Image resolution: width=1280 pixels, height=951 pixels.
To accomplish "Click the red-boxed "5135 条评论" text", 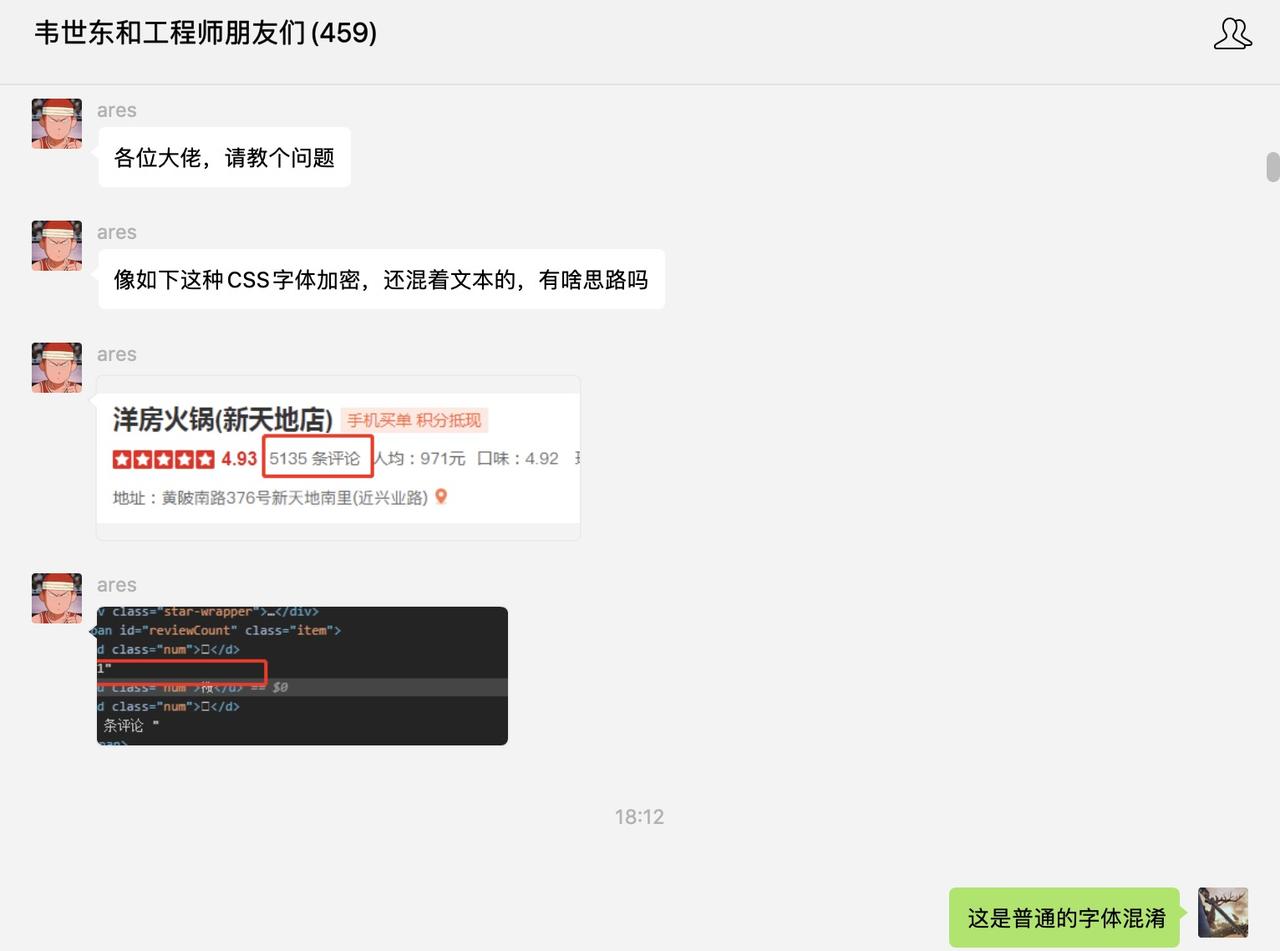I will (316, 458).
